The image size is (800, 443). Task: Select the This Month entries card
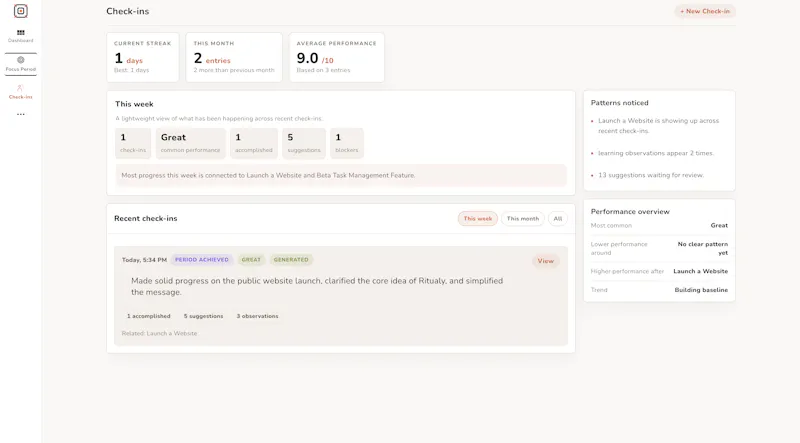[x=234, y=57]
